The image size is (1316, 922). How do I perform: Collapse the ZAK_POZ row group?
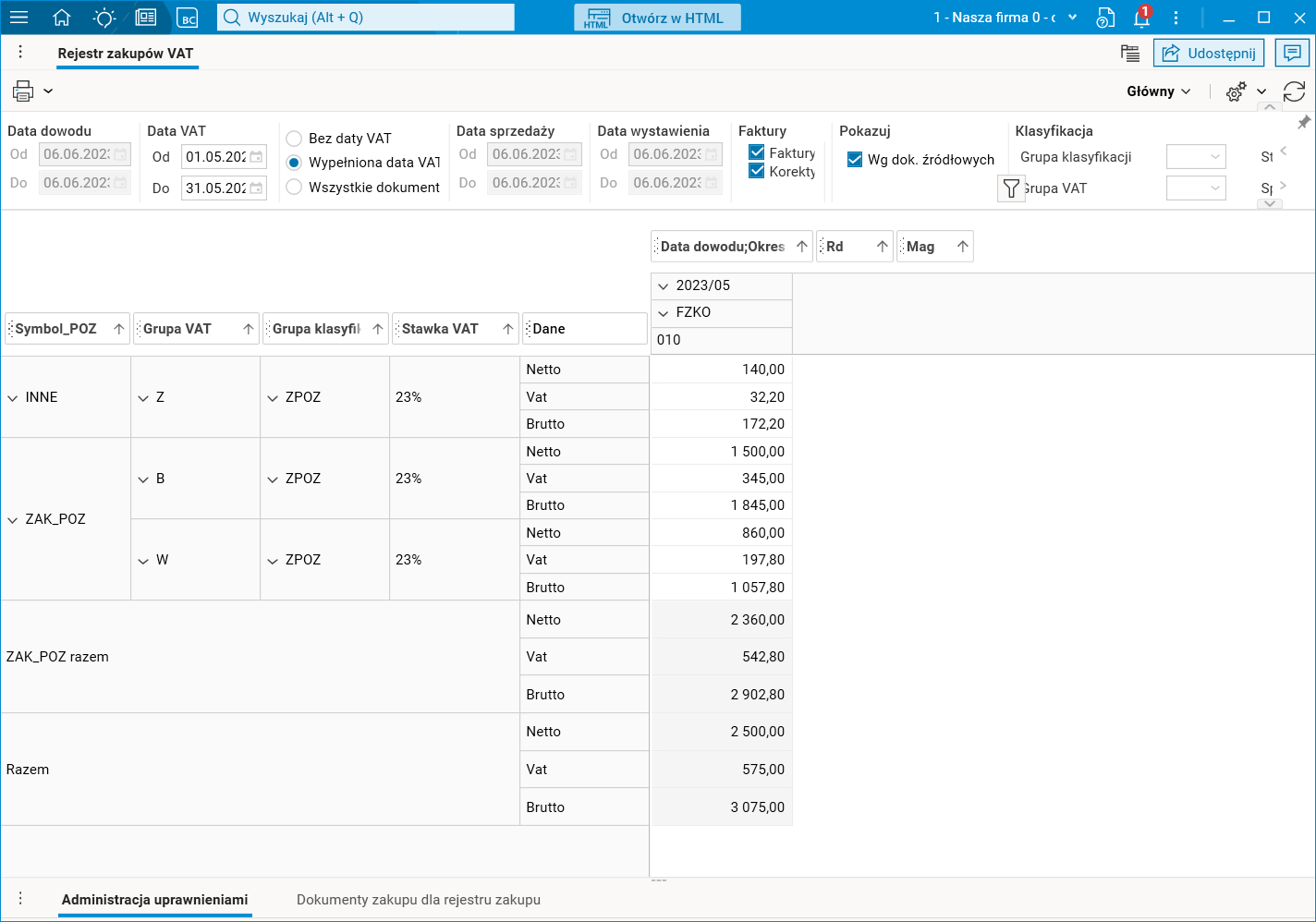[13, 520]
